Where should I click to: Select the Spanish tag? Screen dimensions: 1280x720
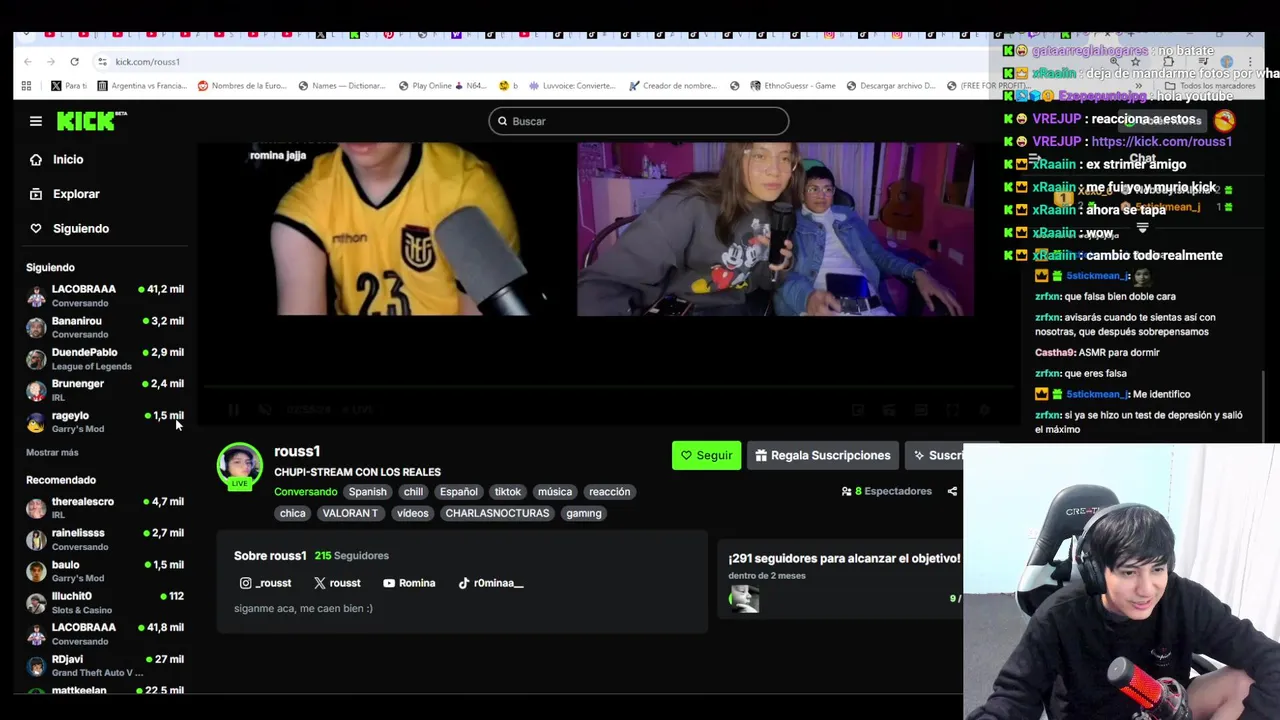[x=367, y=492]
